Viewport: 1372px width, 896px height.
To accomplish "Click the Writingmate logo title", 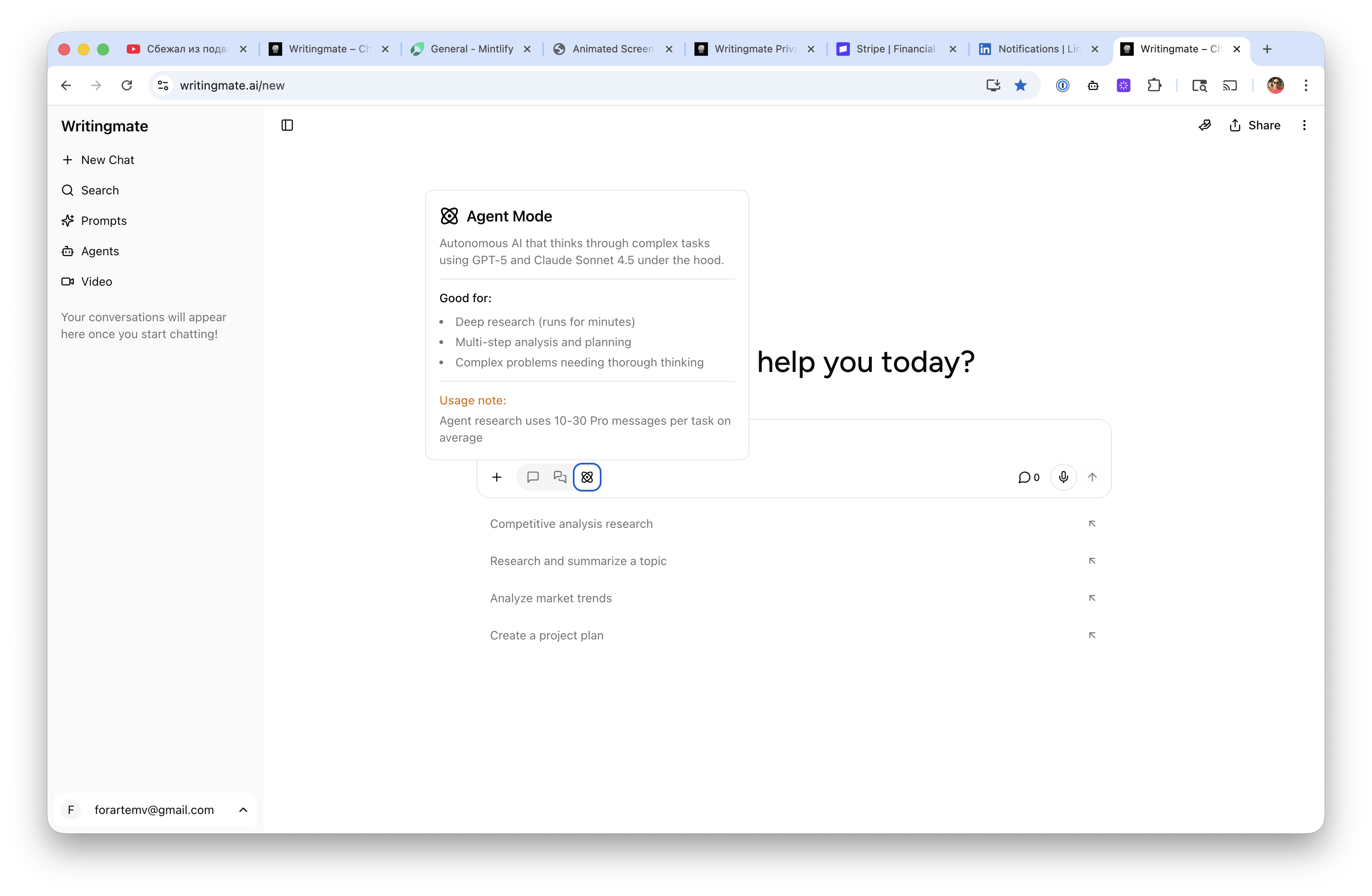I will (x=104, y=126).
